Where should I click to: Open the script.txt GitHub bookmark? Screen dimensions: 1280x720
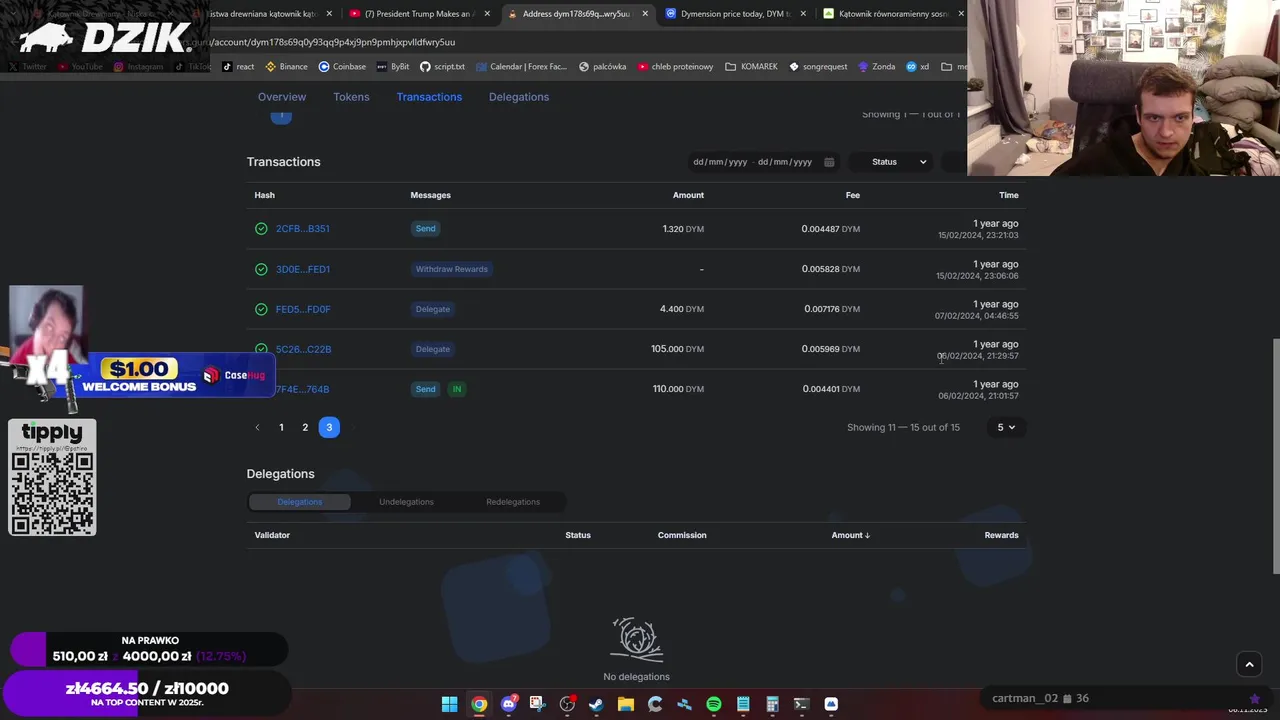tap(442, 67)
